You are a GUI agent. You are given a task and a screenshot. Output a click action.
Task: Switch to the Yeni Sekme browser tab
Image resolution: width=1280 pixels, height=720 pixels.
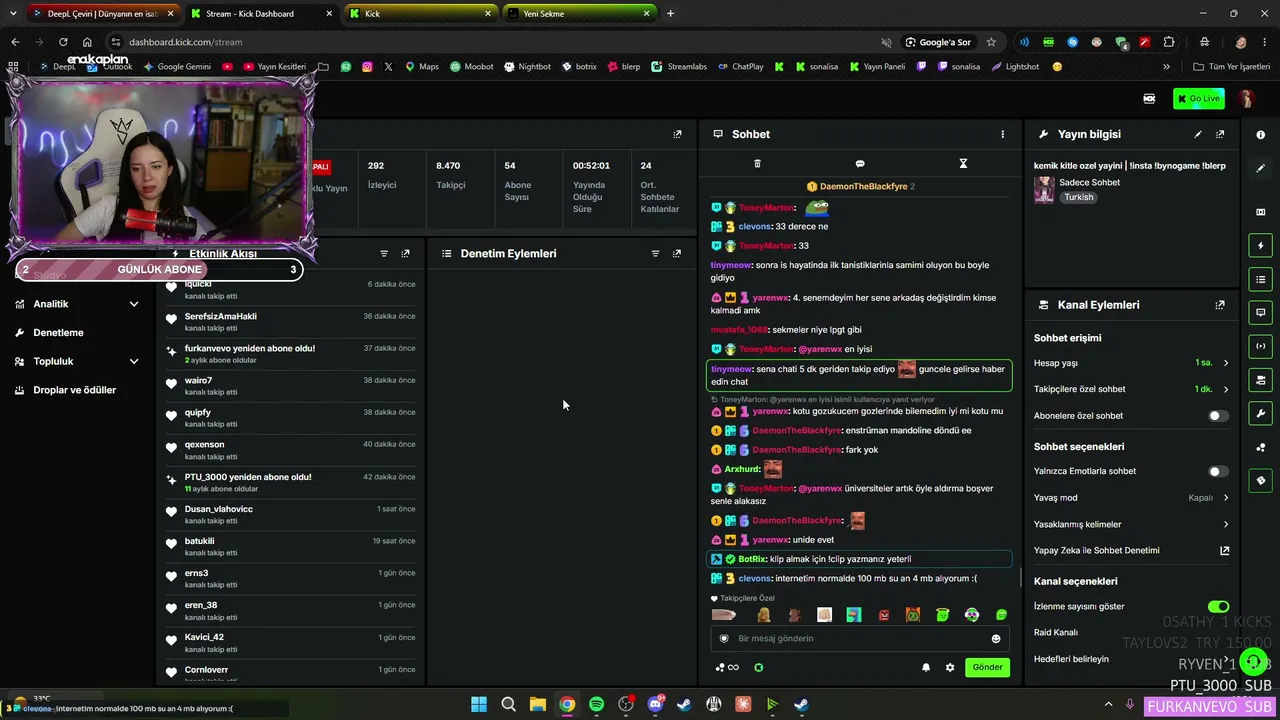(578, 14)
